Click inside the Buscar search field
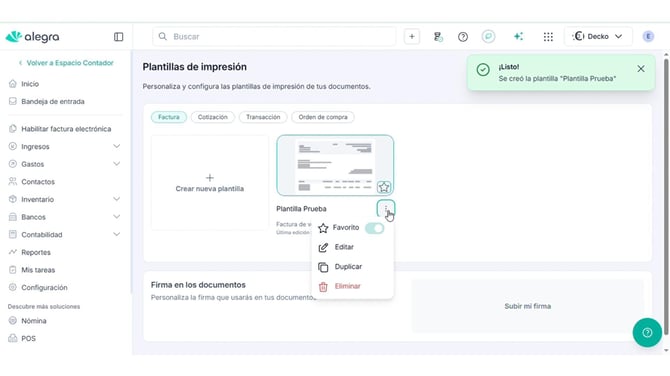Screen dimensions: 670x376 click(x=274, y=37)
